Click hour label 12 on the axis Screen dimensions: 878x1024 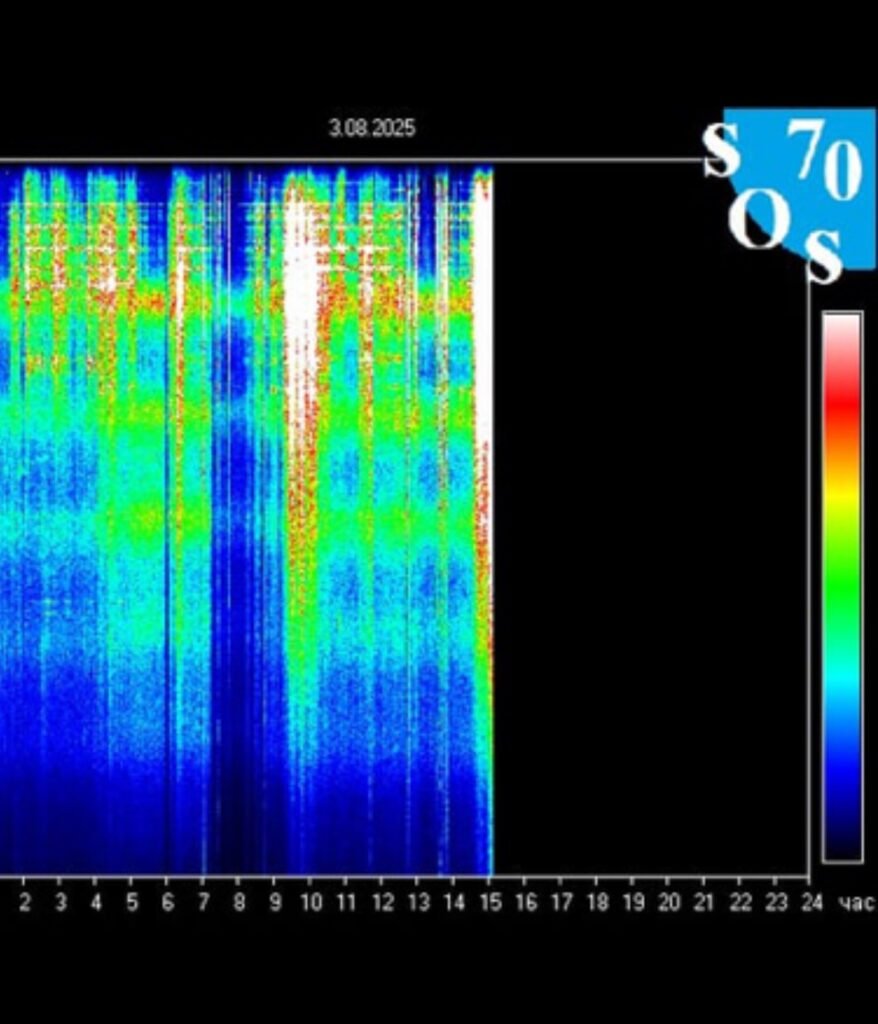click(x=383, y=903)
